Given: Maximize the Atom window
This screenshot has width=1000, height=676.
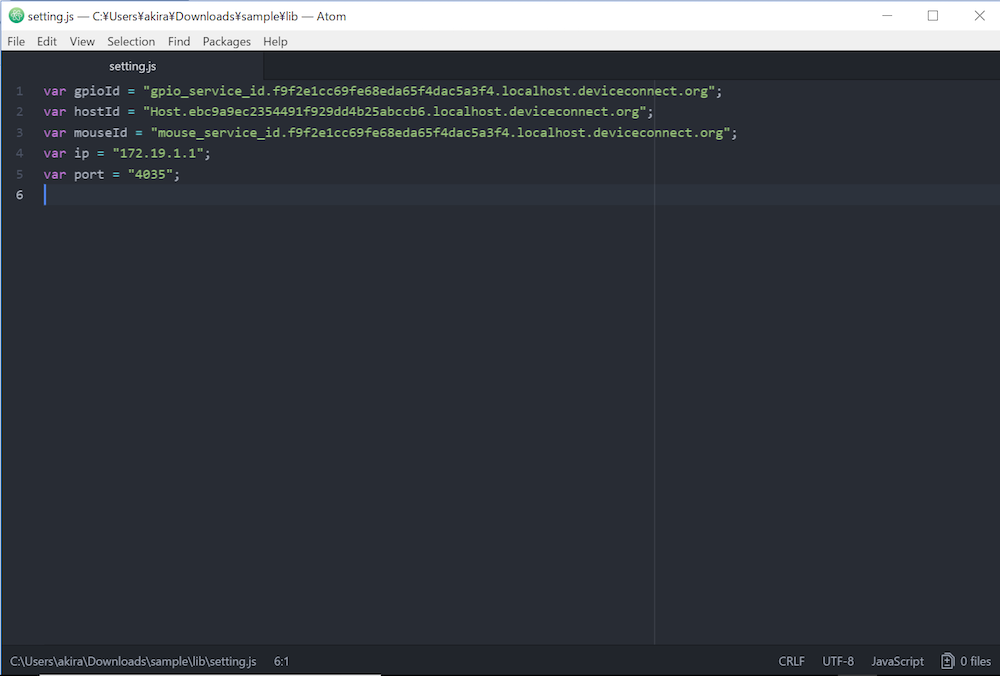Looking at the screenshot, I should [x=932, y=16].
